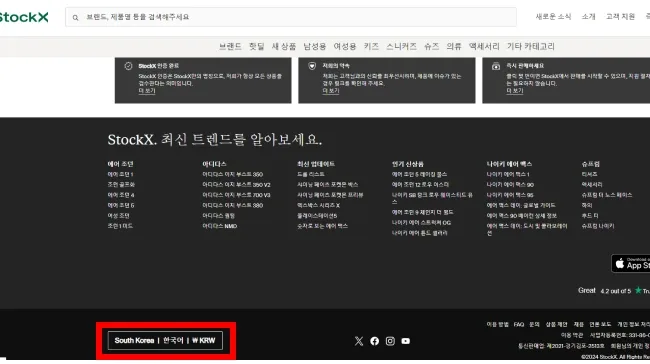Open the 핫딜 menu
Screen dimensions: 650x364
[x=257, y=46]
